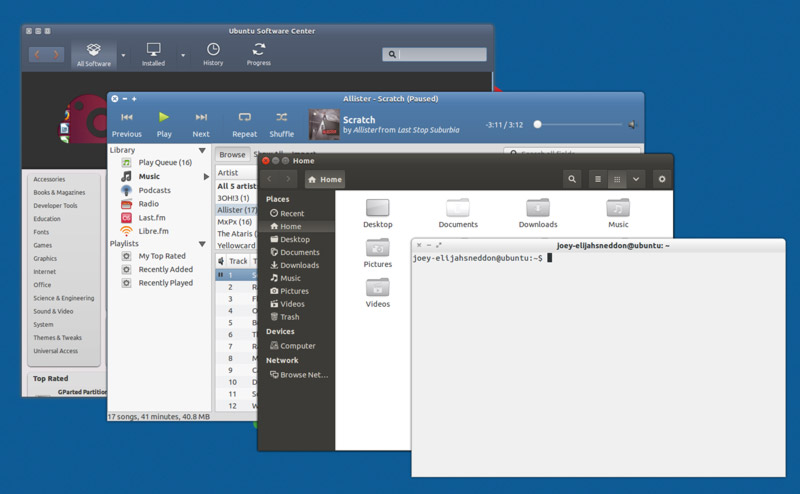Toggle Shuffle mode in music player
The image size is (800, 494).
coord(282,124)
